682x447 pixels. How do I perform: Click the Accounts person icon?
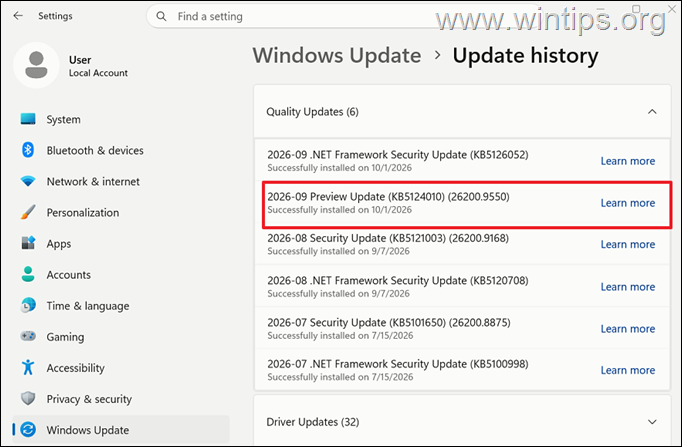pyautogui.click(x=28, y=274)
